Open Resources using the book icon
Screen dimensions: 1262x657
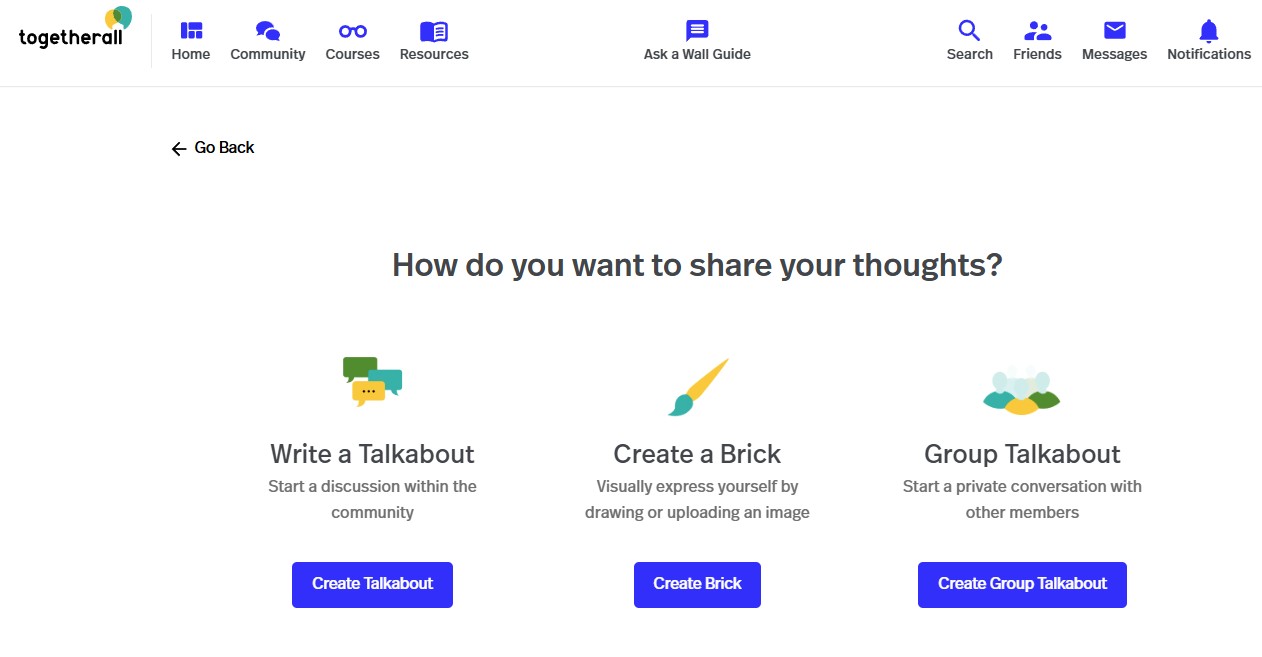pyautogui.click(x=433, y=30)
